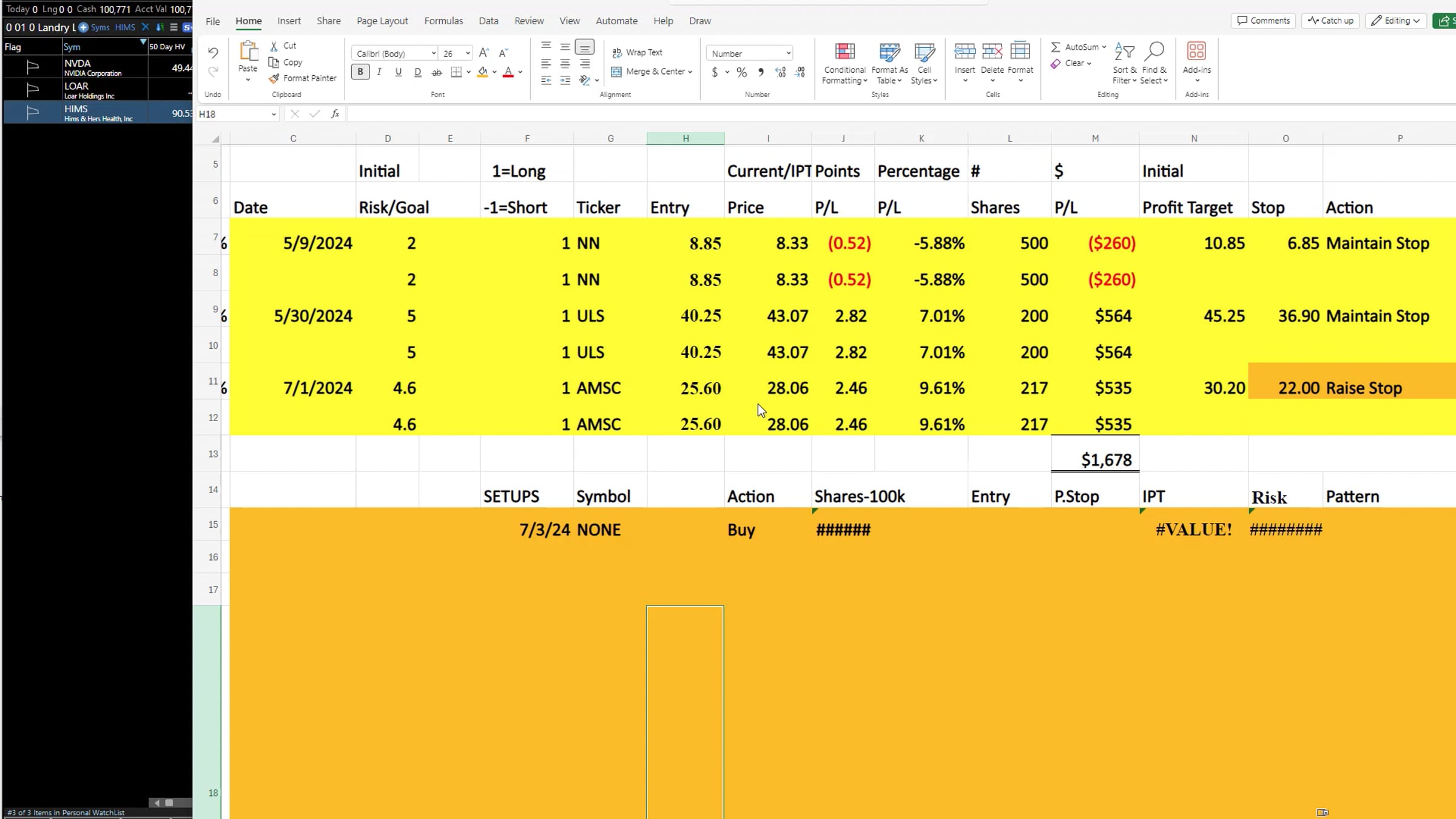Screen dimensions: 1456x819
Task: Open the hamburger menu in the watchlist toolbar
Action: [174, 27]
